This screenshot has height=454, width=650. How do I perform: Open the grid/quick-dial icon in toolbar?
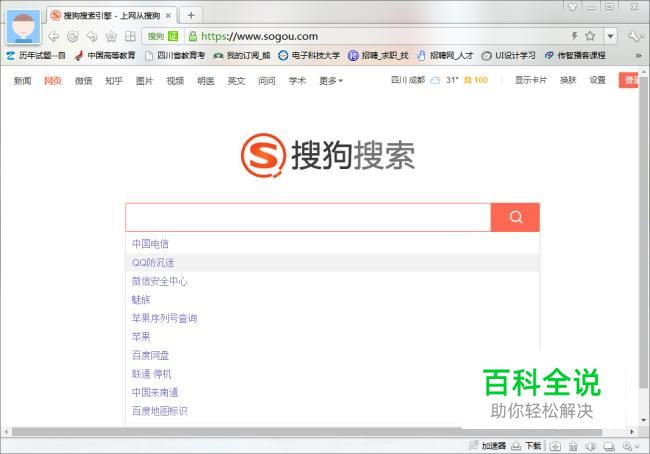130,36
